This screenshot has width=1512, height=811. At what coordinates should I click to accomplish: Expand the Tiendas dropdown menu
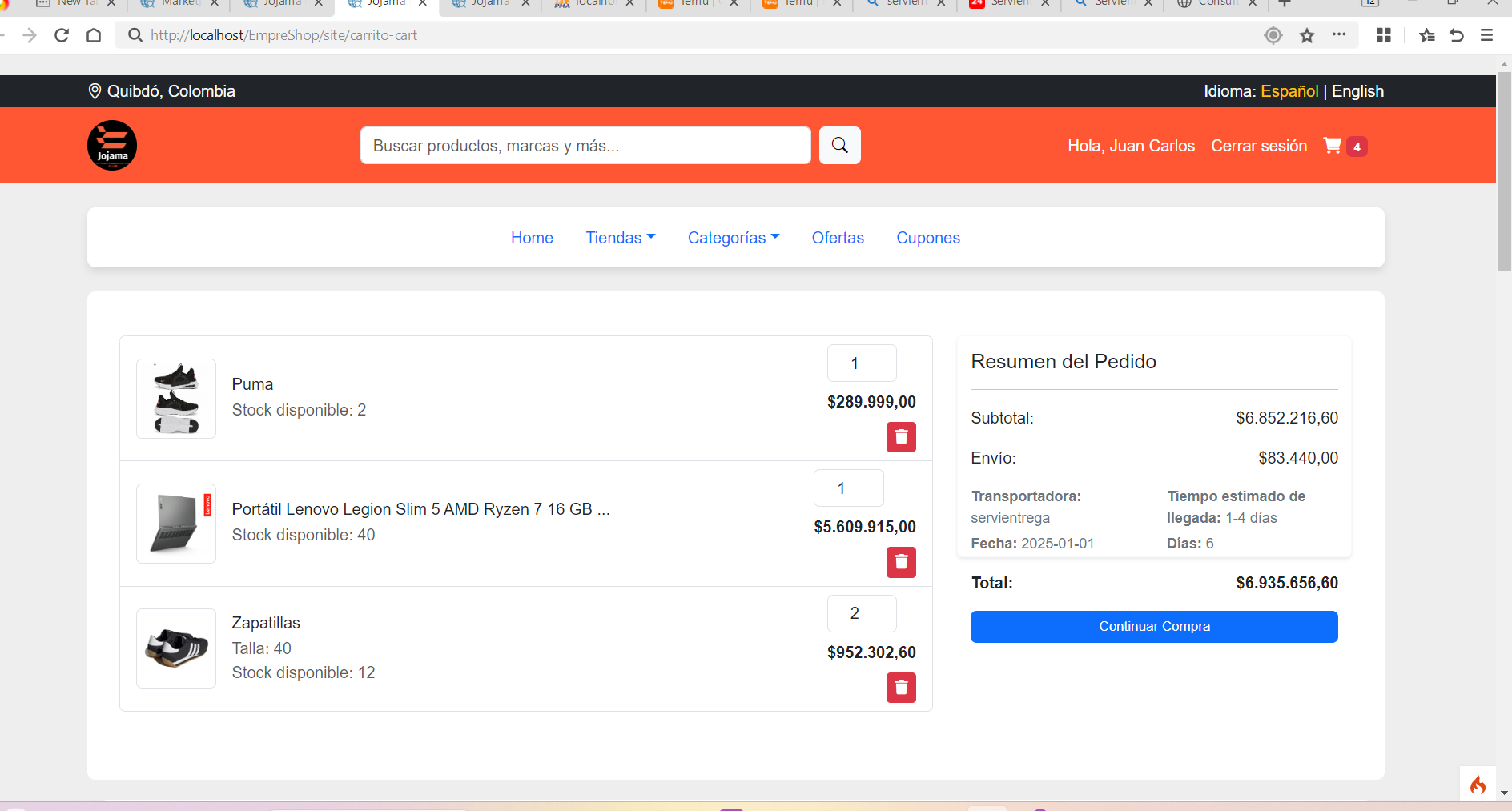[620, 238]
